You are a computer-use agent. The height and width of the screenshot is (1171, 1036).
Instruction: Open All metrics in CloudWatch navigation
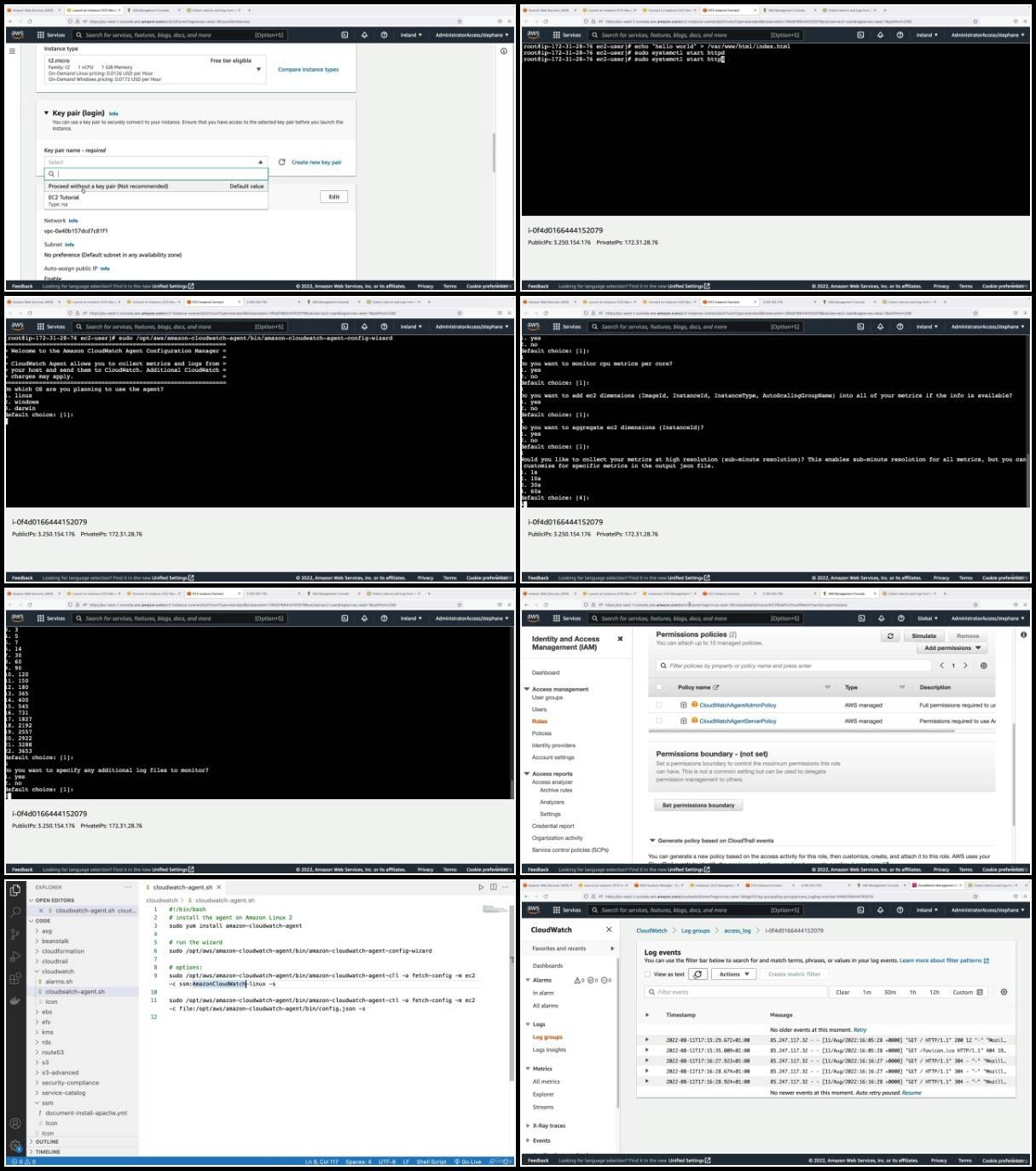click(x=547, y=1081)
